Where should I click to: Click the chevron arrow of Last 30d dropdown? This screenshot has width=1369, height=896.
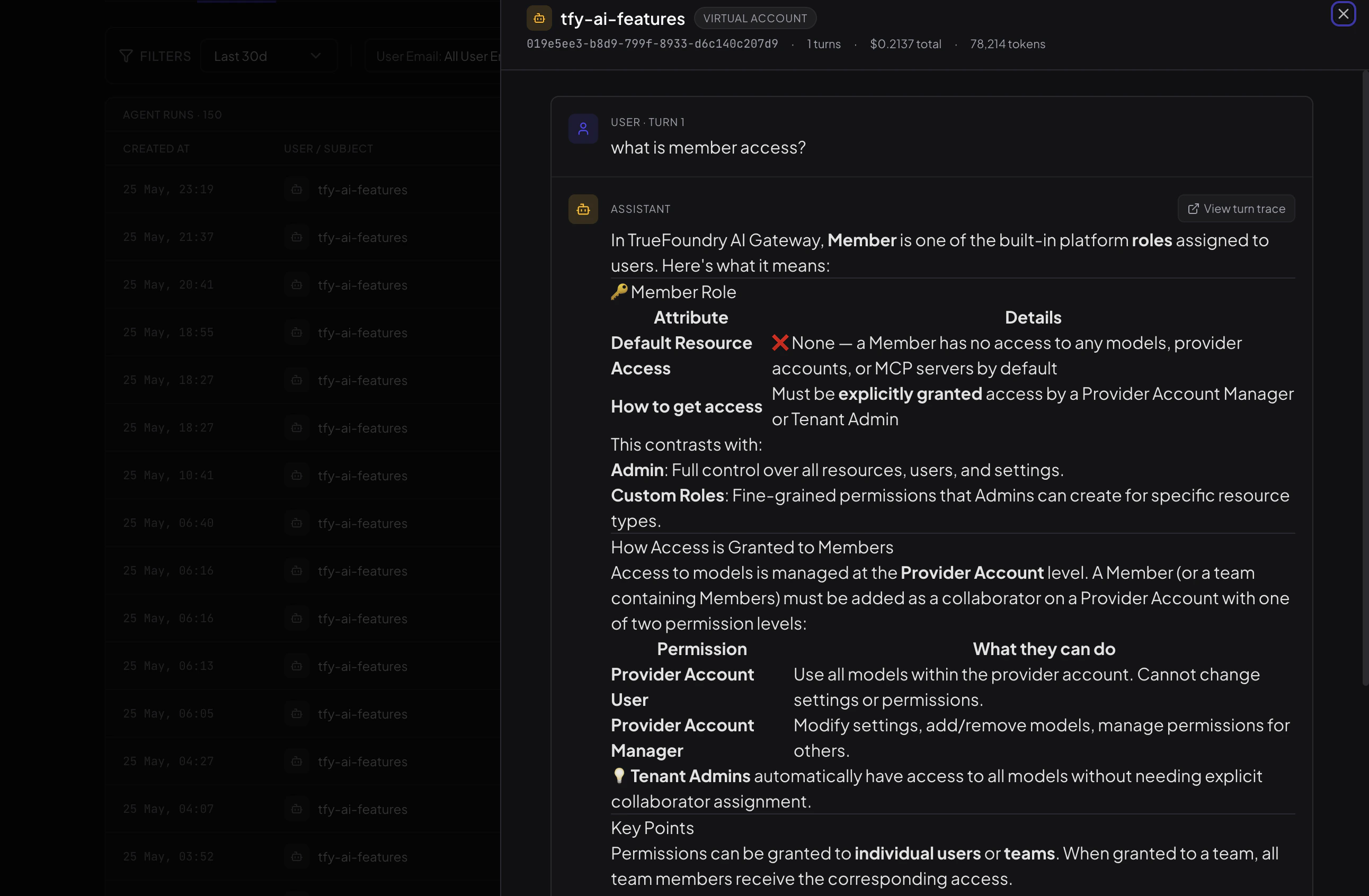(x=315, y=56)
